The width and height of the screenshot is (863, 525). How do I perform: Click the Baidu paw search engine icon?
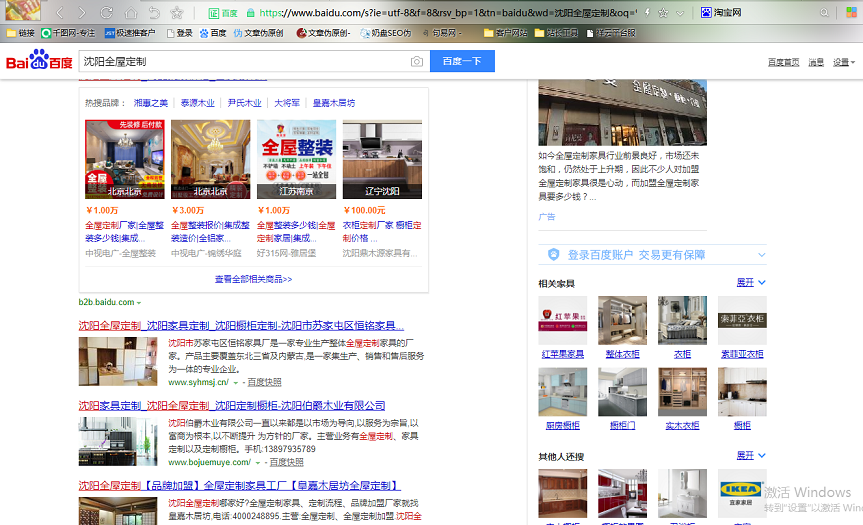pyautogui.click(x=706, y=12)
